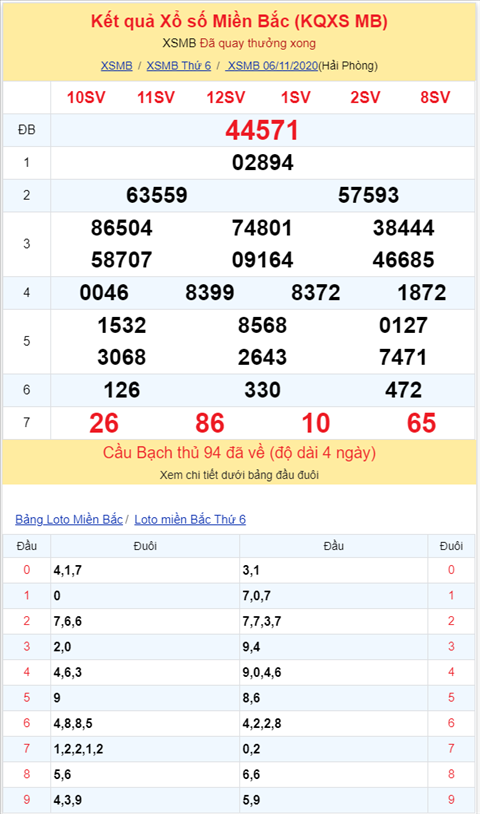This screenshot has width=480, height=814.
Task: Click the ĐB row label
Action: pos(26,130)
